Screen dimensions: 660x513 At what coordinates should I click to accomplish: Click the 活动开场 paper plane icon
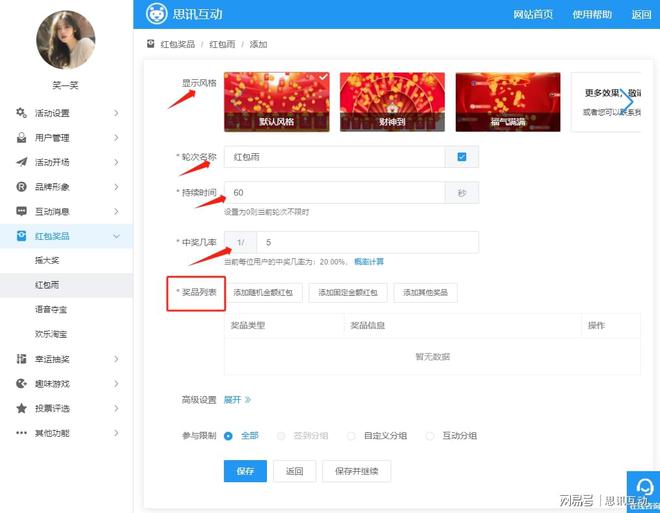pos(22,162)
